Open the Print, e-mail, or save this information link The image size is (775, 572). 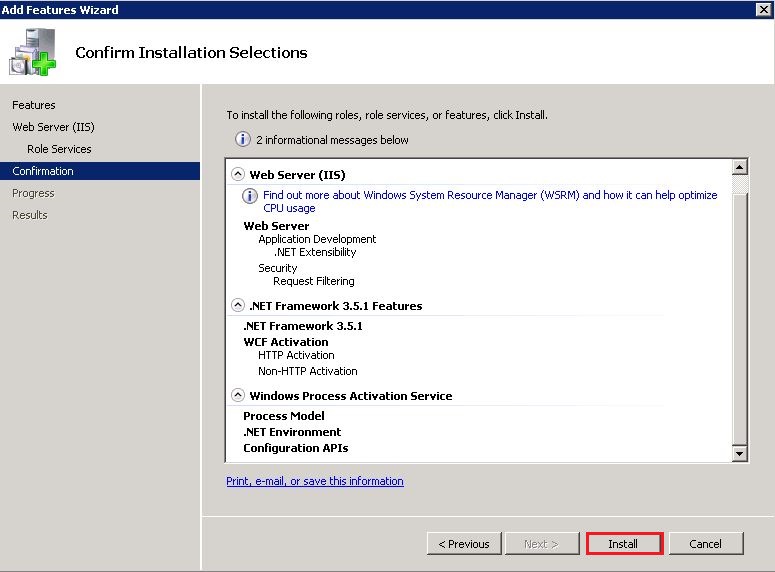(x=315, y=481)
